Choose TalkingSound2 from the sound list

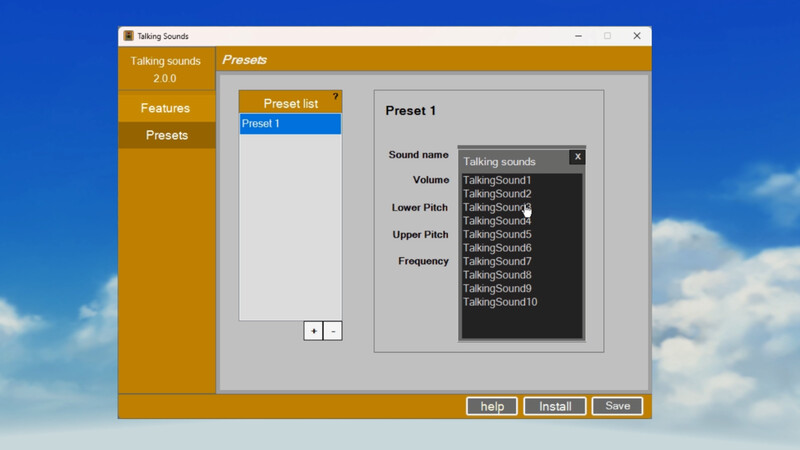(497, 194)
